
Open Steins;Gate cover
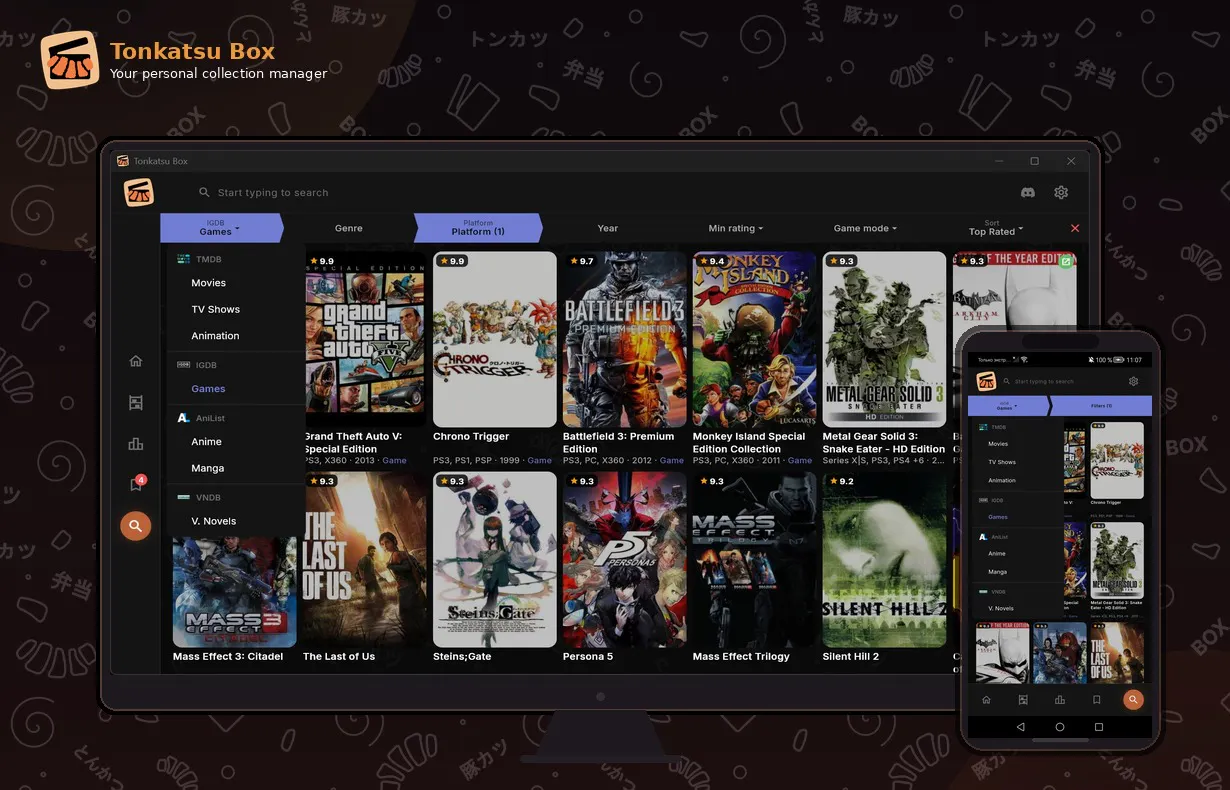495,560
